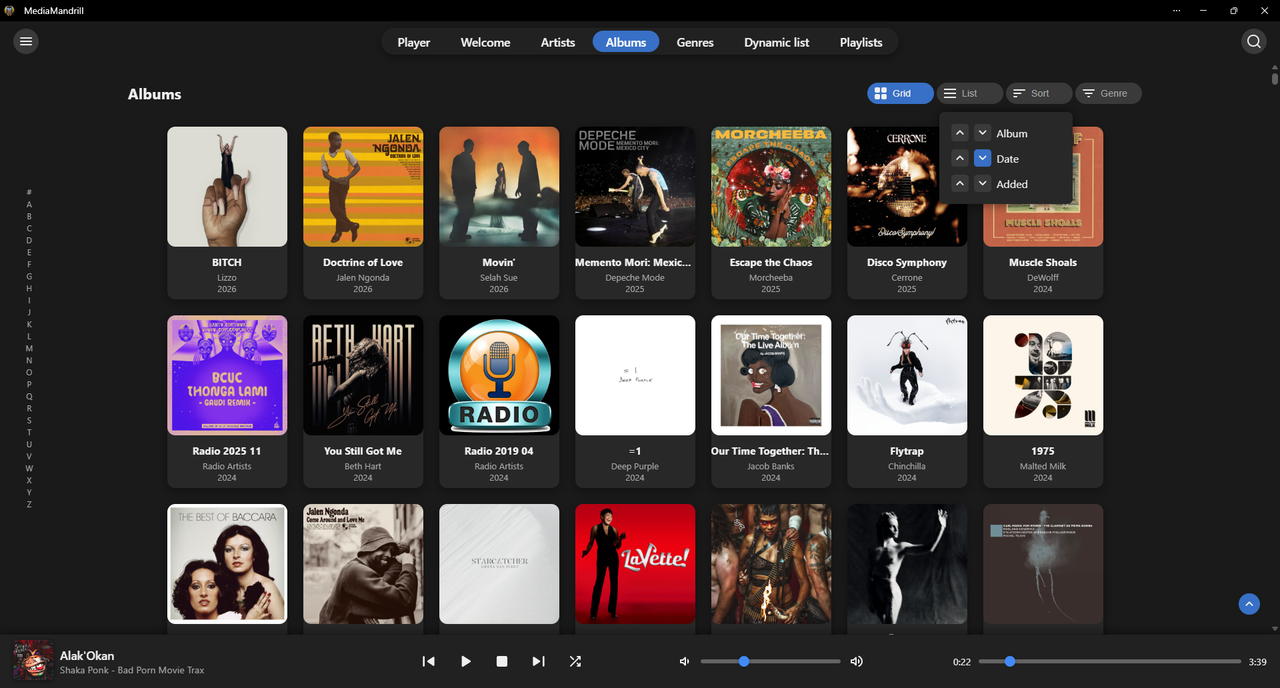The image size is (1280, 688).
Task: Click the vertical scrollbar thumb
Action: pos(1274,78)
